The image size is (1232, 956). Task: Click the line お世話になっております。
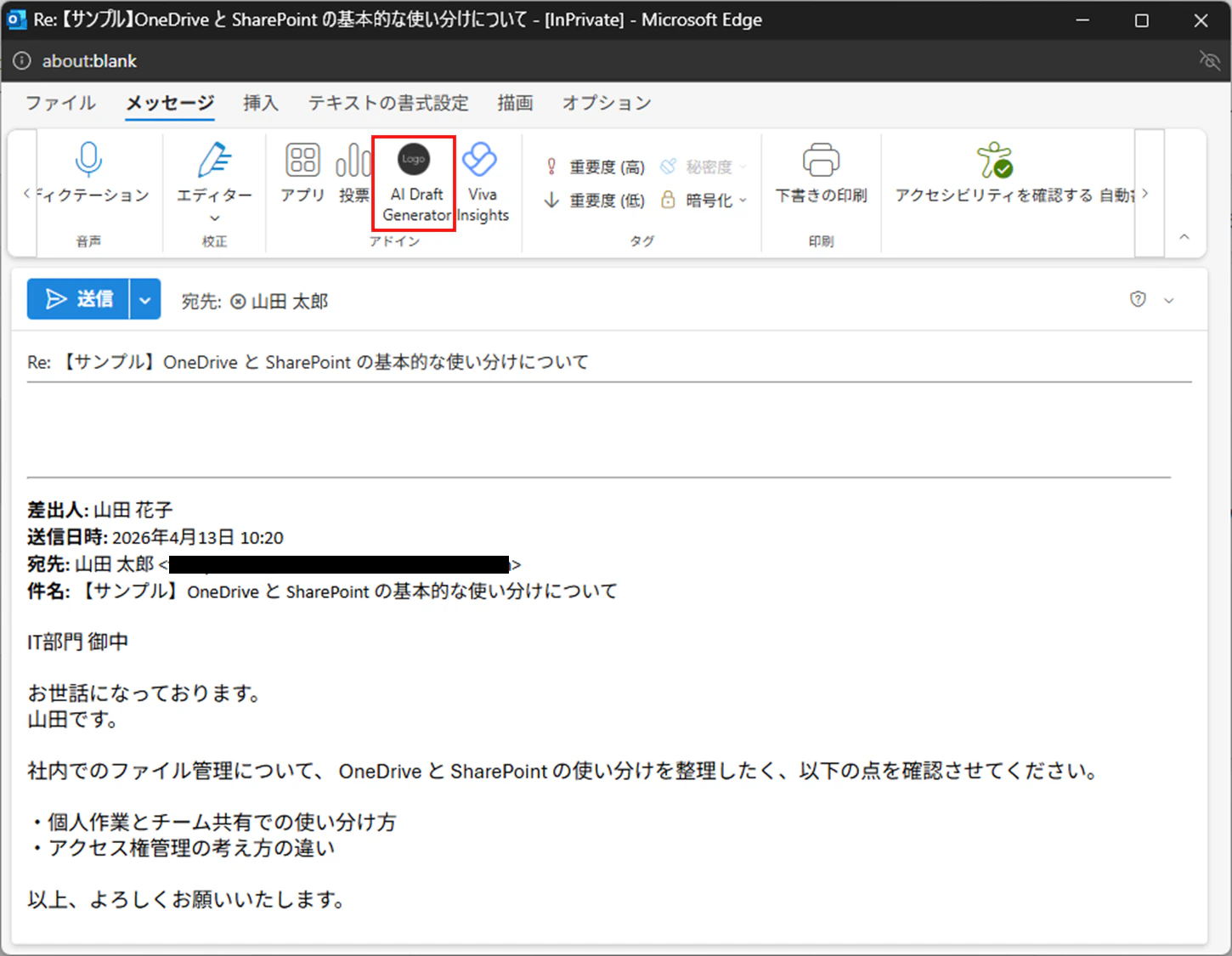145,693
